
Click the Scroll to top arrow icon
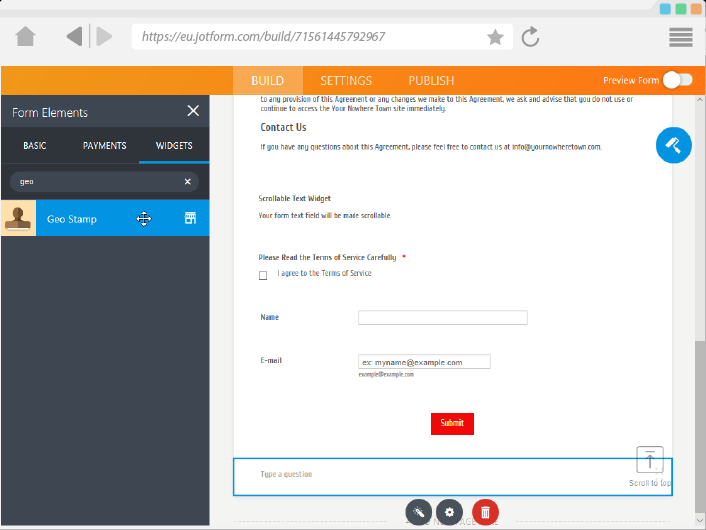650,460
